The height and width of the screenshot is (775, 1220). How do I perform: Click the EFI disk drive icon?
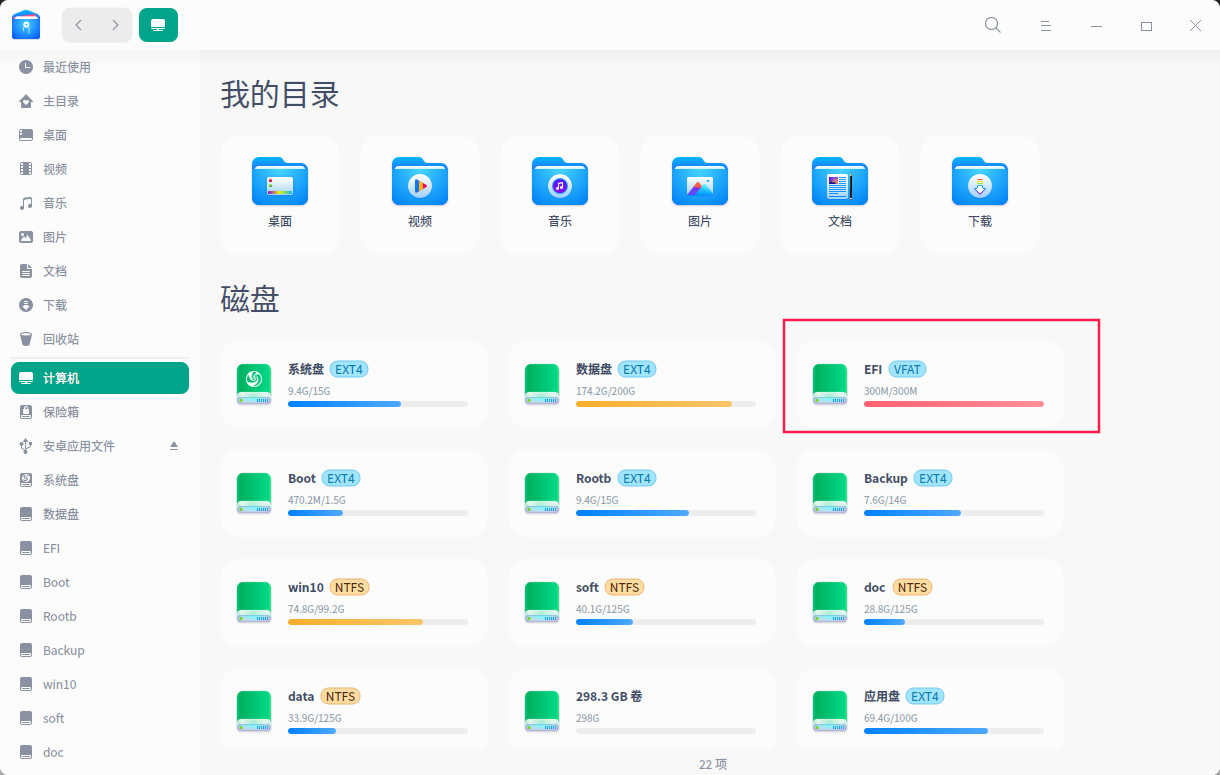pyautogui.click(x=830, y=385)
